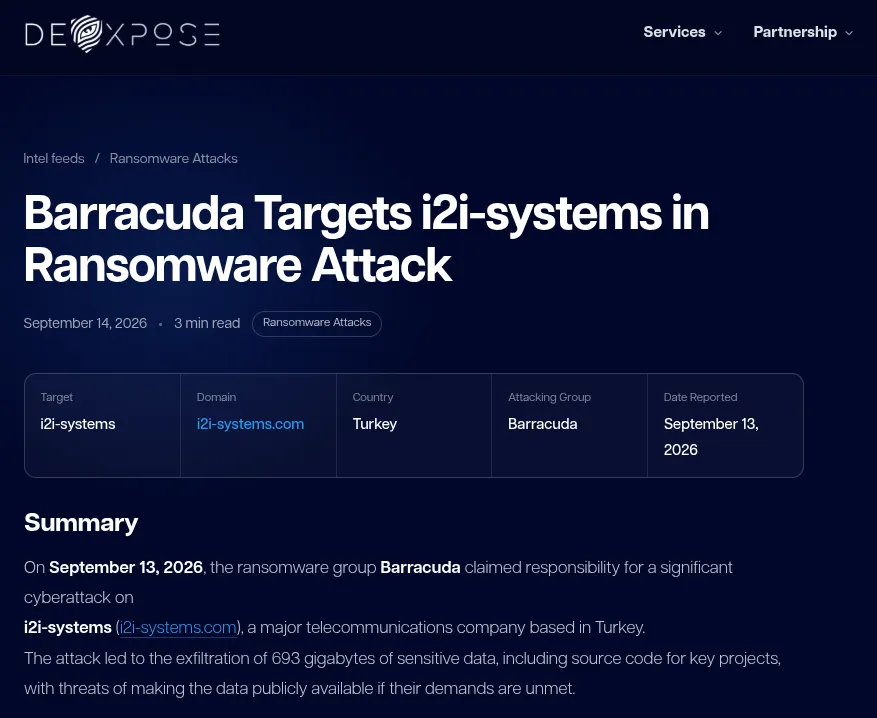Expand the Partnership chevron arrow
Screen dimensions: 877x718
pos(849,33)
